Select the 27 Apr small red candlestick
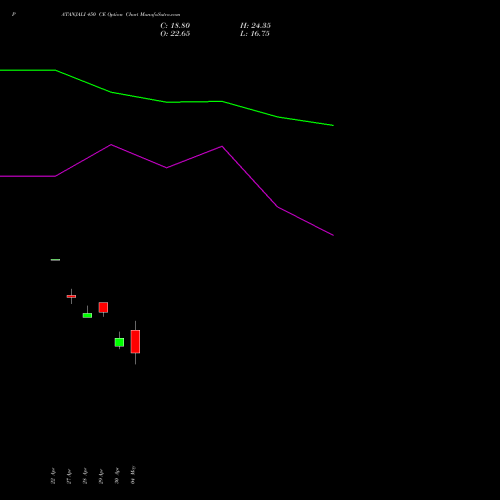Screen dimensions: 500x500 click(x=71, y=296)
